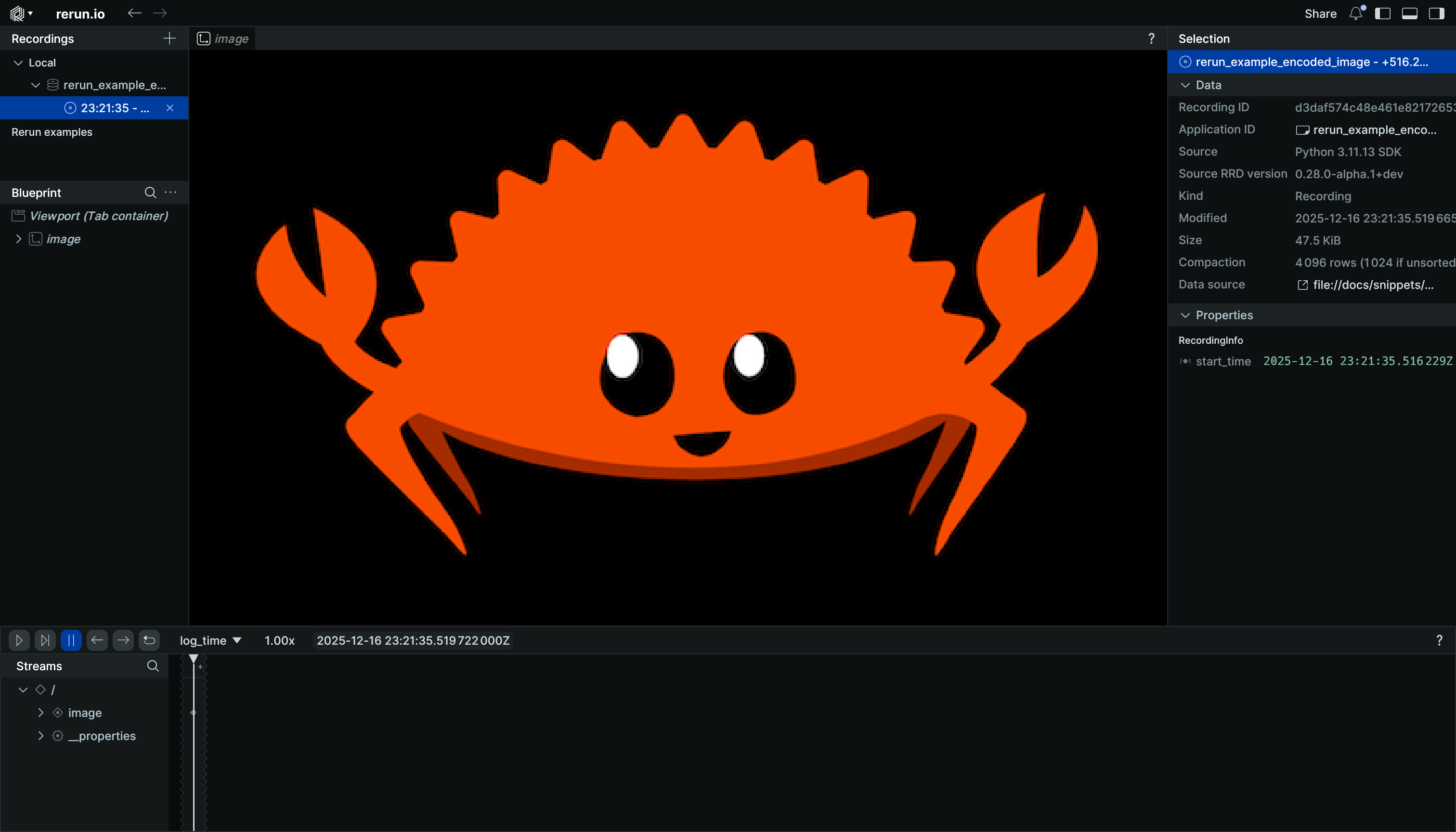Toggle the bottom timeline panel
1456x832 pixels.
tap(1409, 13)
